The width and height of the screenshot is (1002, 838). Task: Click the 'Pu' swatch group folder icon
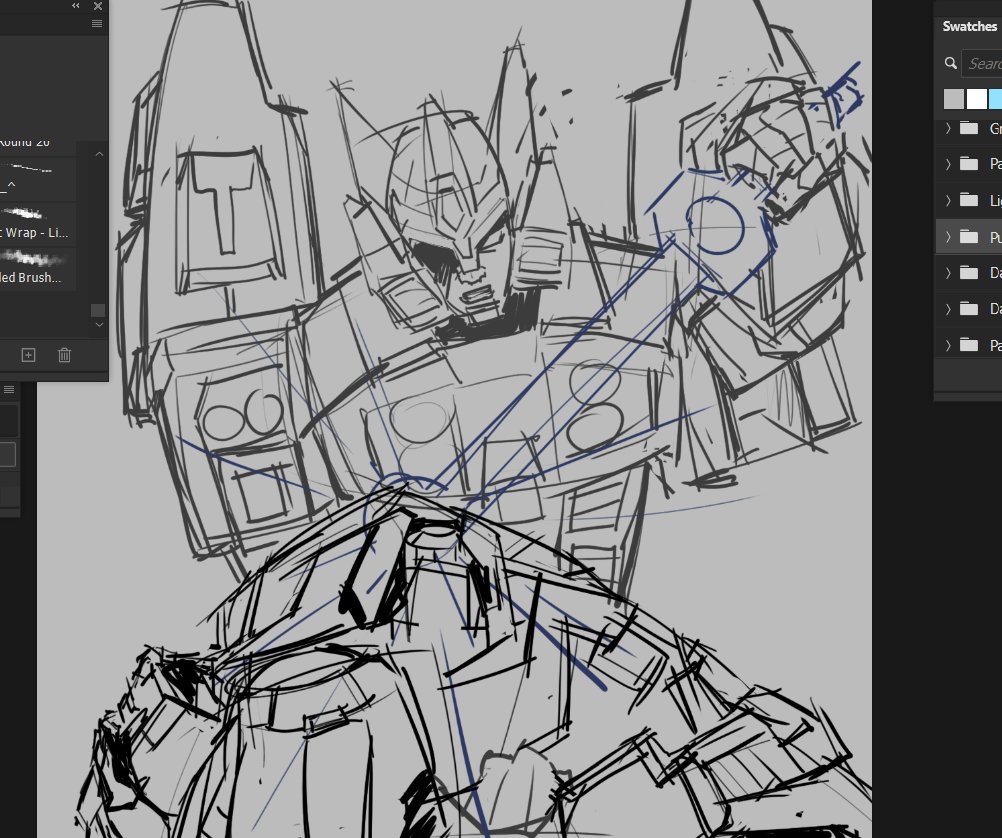click(969, 237)
